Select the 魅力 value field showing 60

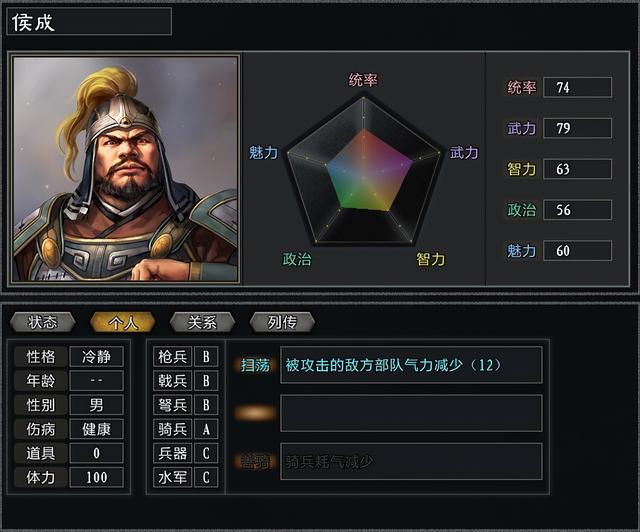577,251
